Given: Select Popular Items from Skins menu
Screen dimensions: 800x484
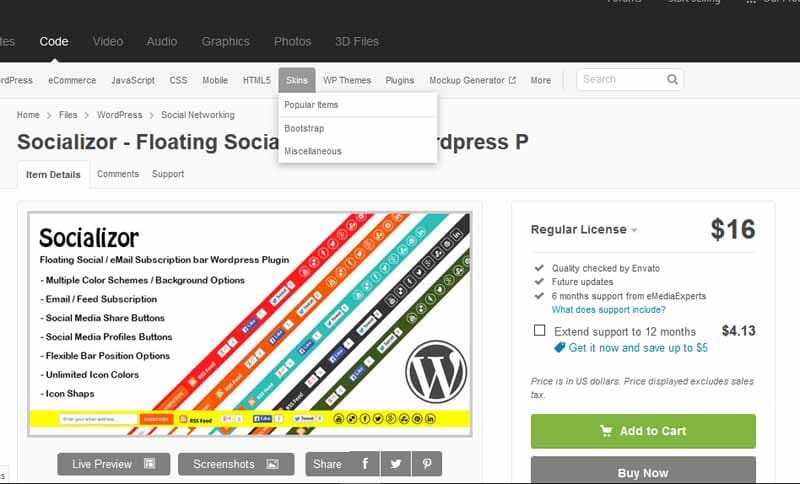Looking at the screenshot, I should tap(311, 105).
